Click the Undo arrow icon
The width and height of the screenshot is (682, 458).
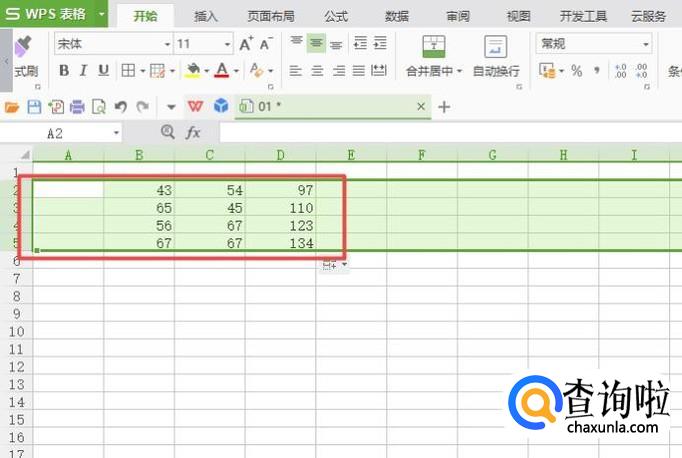click(x=120, y=107)
